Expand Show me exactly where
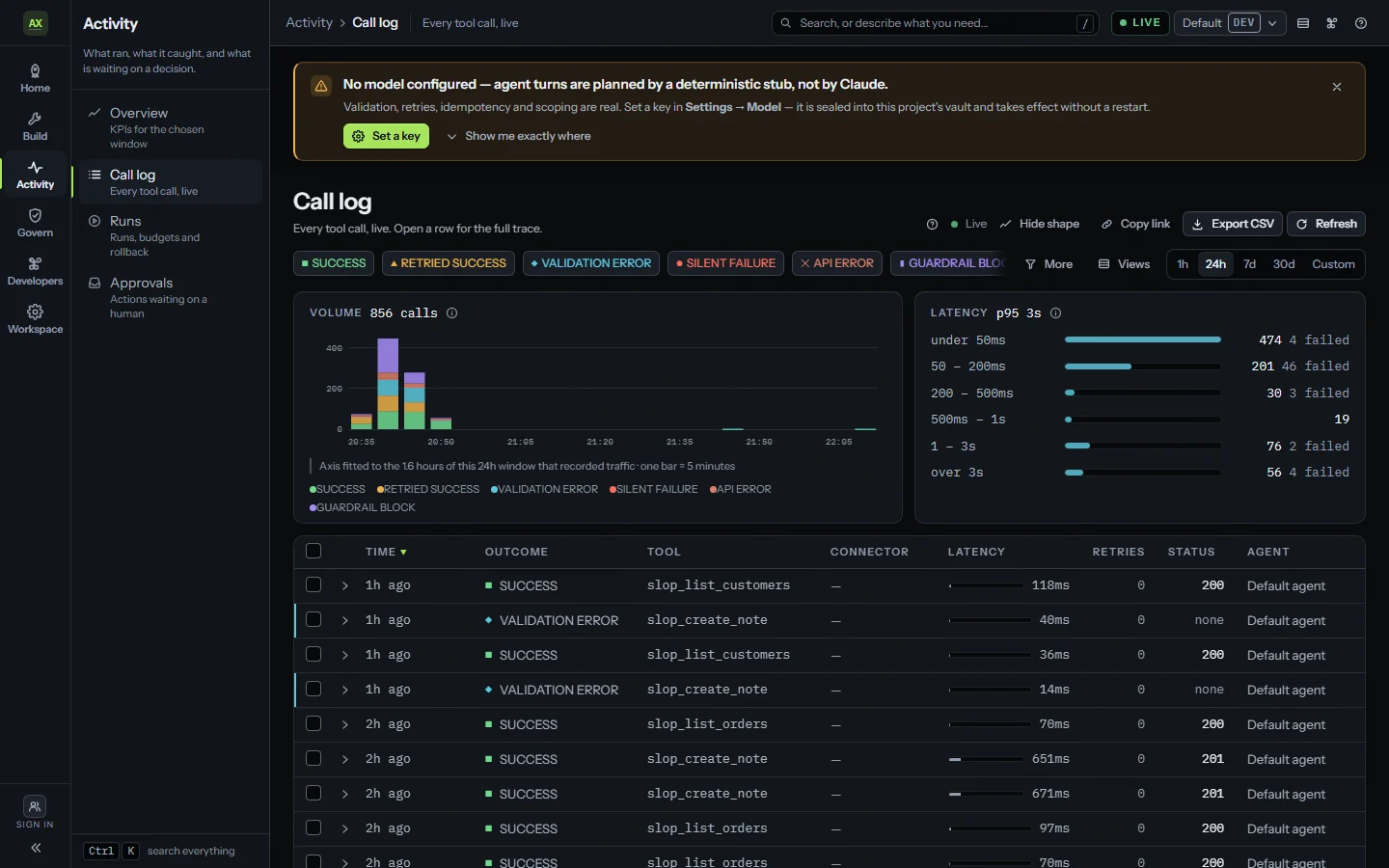This screenshot has width=1389, height=868. [518, 136]
